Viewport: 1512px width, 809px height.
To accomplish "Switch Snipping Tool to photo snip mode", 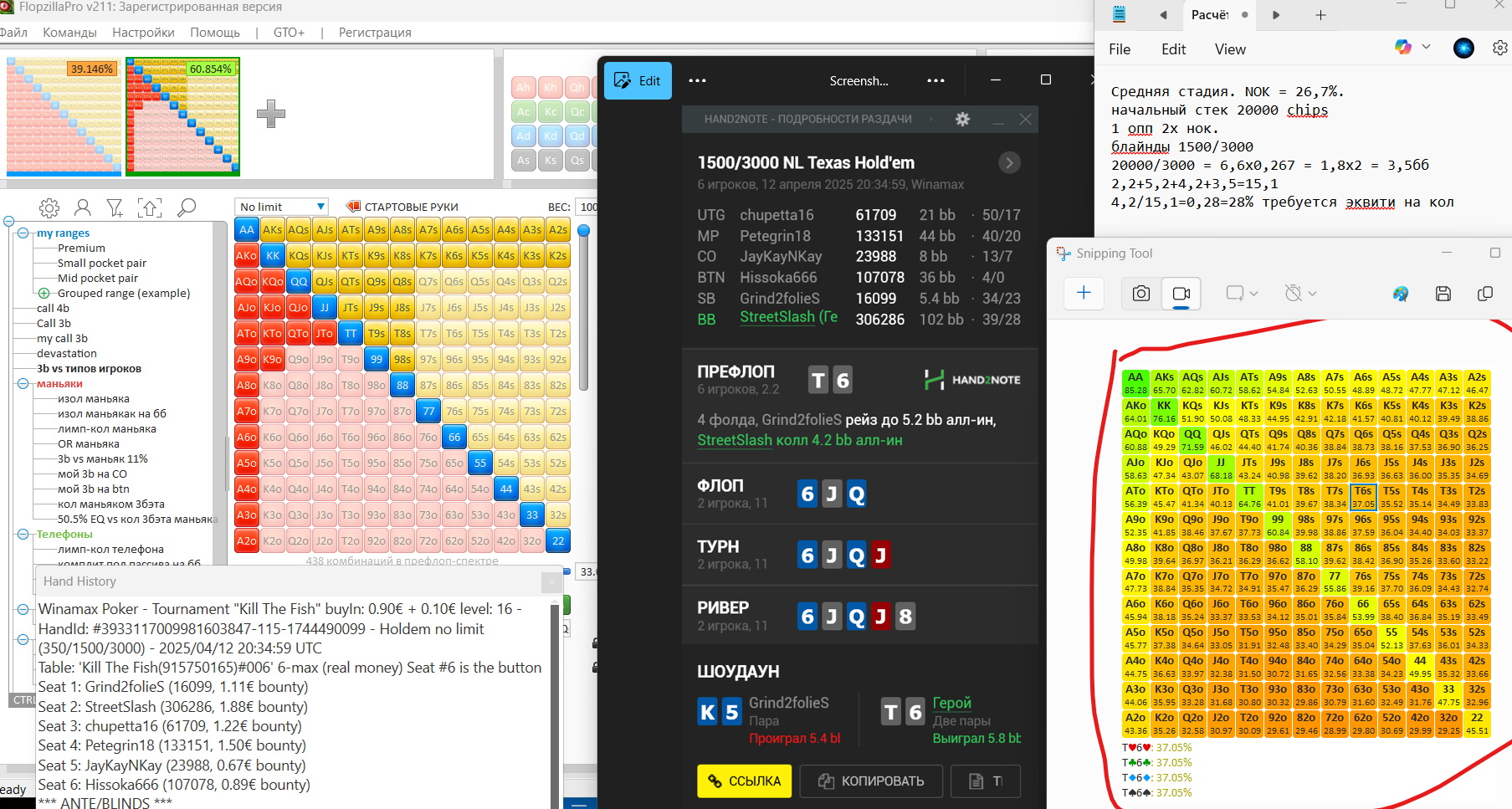I will coord(1141,293).
